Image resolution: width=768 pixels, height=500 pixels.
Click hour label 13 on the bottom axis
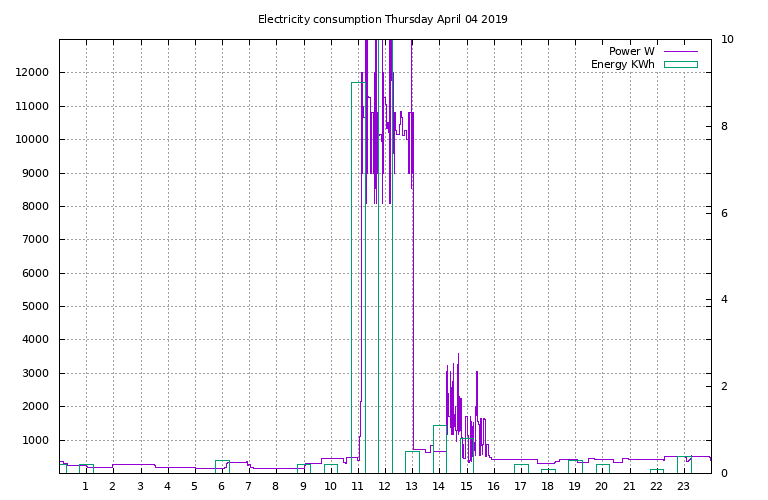pyautogui.click(x=411, y=486)
